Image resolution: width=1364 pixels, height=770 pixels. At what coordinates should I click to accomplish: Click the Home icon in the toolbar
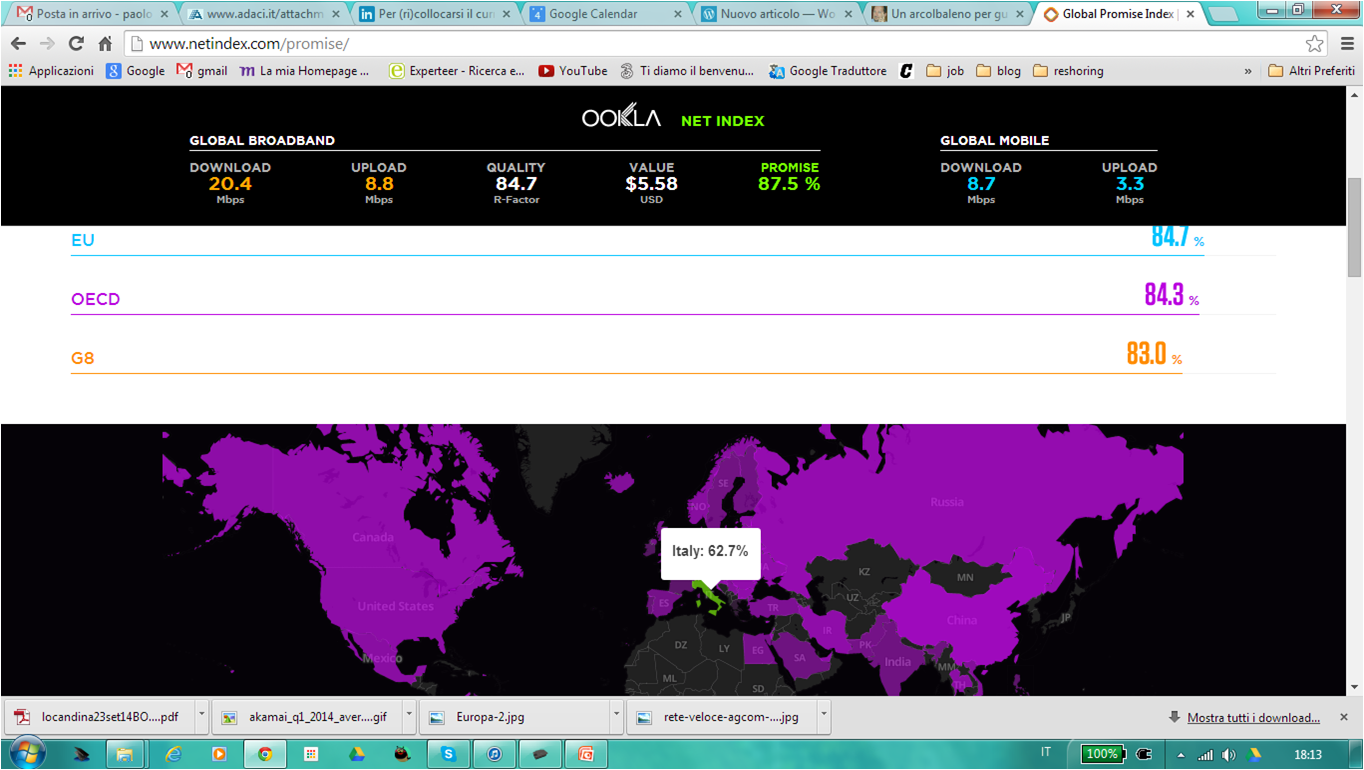click(x=105, y=44)
